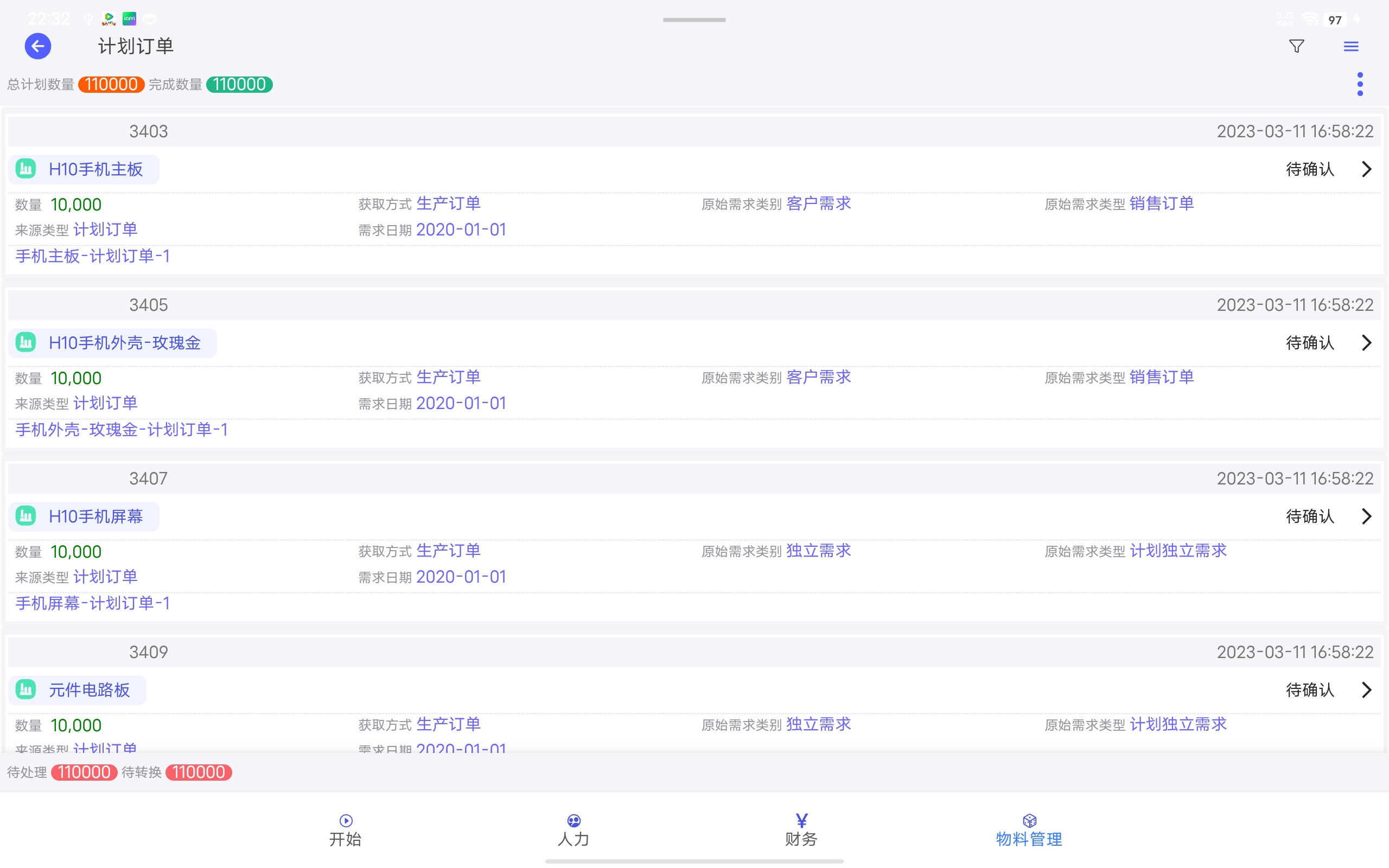Tap the orange 总计划数量 110000 badge

pos(111,85)
